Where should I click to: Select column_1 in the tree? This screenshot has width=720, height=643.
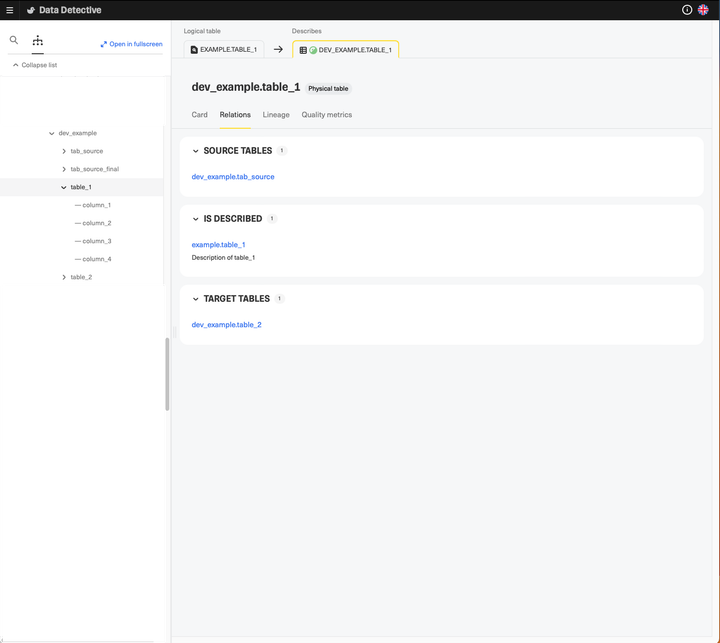[96, 205]
